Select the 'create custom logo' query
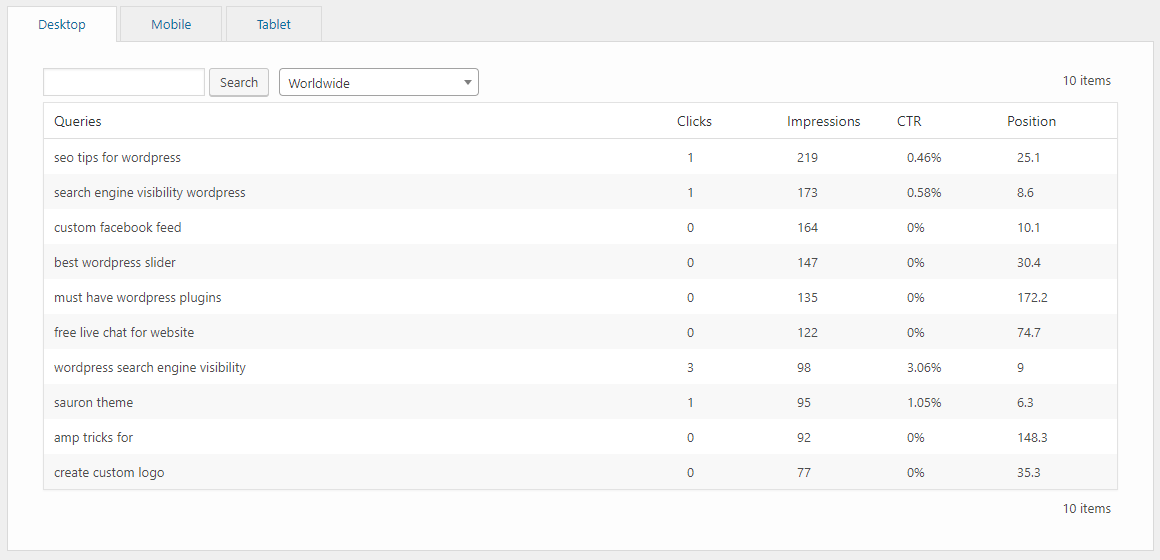The width and height of the screenshot is (1160, 560). click(109, 472)
